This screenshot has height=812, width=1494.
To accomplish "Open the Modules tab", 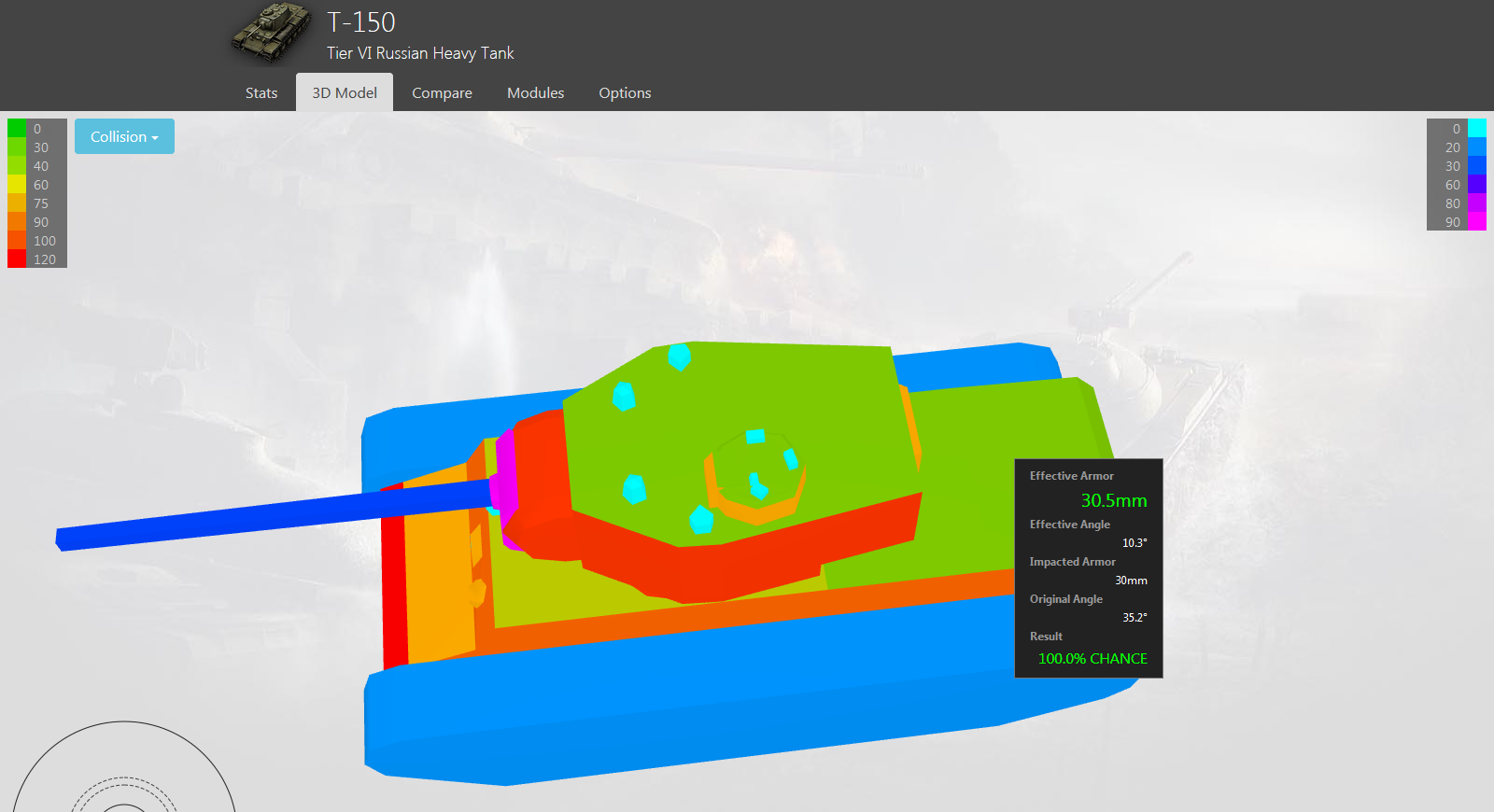I will click(x=535, y=93).
